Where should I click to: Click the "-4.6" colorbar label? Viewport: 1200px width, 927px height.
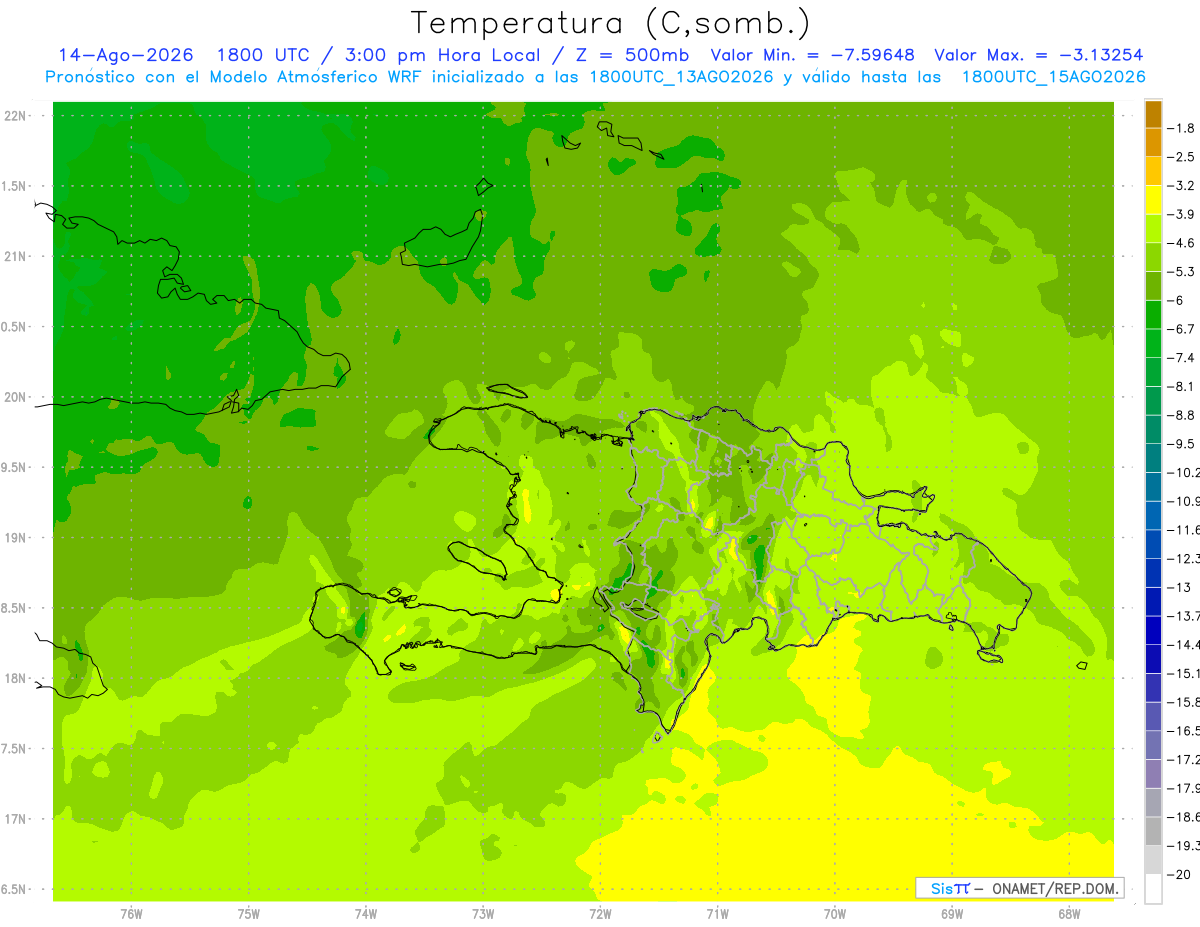pos(1181,243)
